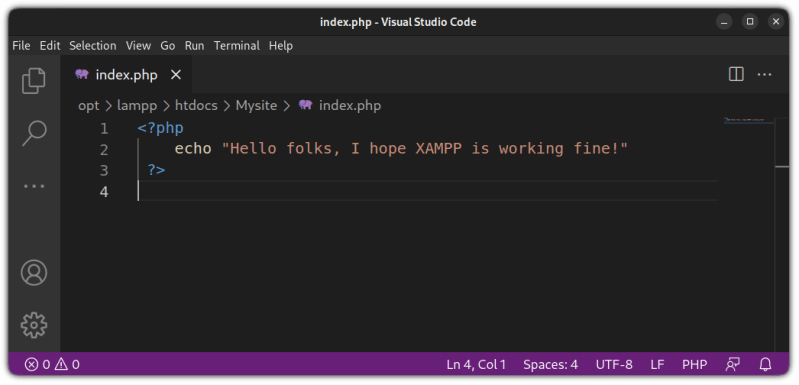Open the Explorer view in activity bar

[34, 80]
